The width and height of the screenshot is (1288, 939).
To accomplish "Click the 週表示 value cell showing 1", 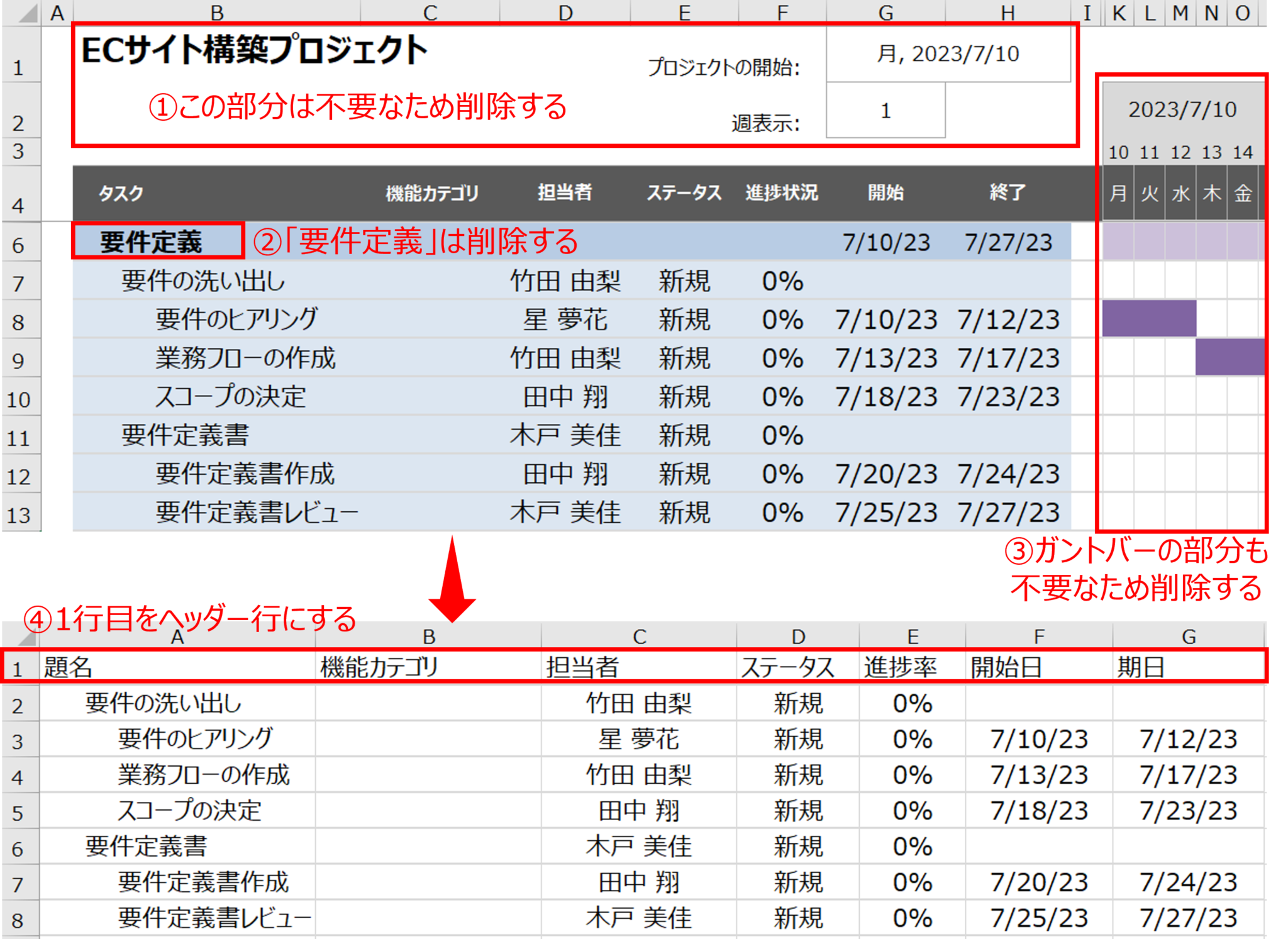I will pyautogui.click(x=885, y=111).
